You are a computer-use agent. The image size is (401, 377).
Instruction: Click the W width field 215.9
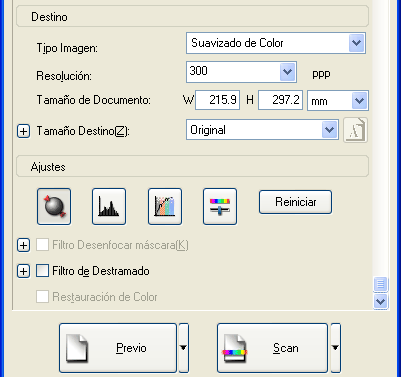(x=217, y=100)
